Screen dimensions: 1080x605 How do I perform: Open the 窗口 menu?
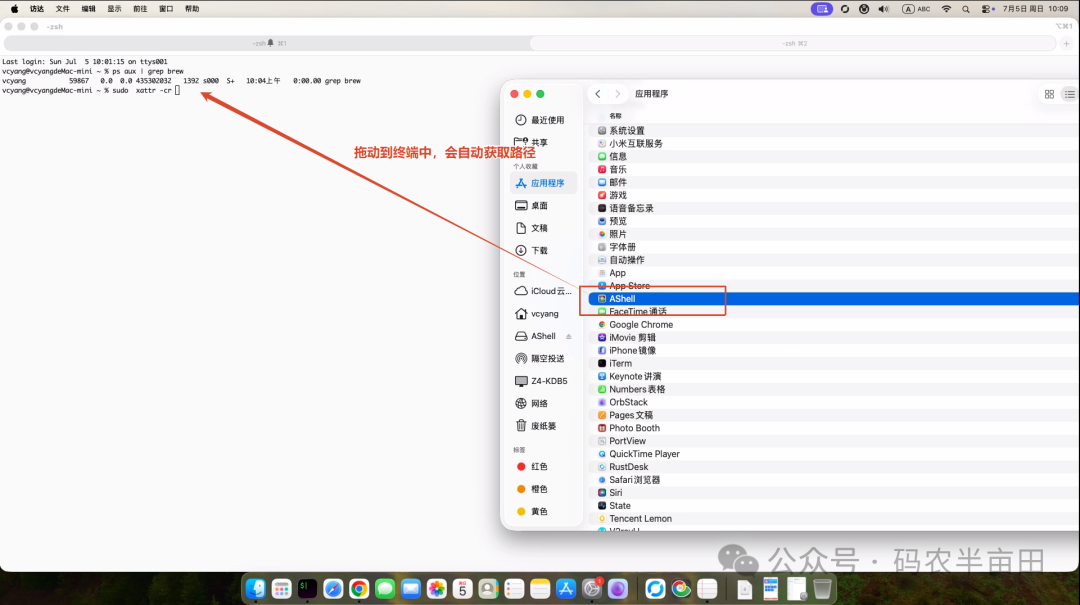pyautogui.click(x=166, y=9)
